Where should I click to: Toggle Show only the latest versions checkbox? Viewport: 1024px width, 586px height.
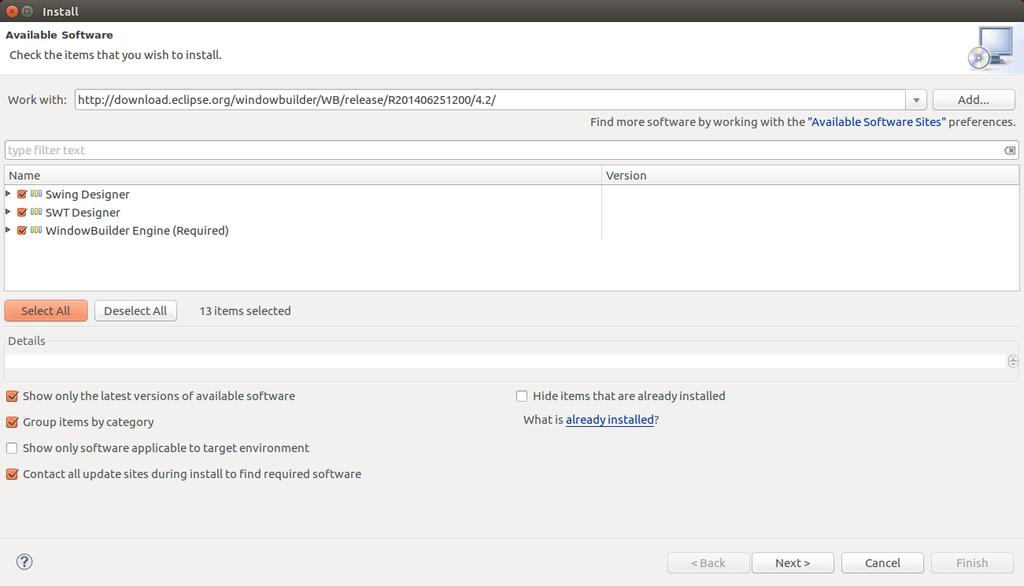(12, 396)
